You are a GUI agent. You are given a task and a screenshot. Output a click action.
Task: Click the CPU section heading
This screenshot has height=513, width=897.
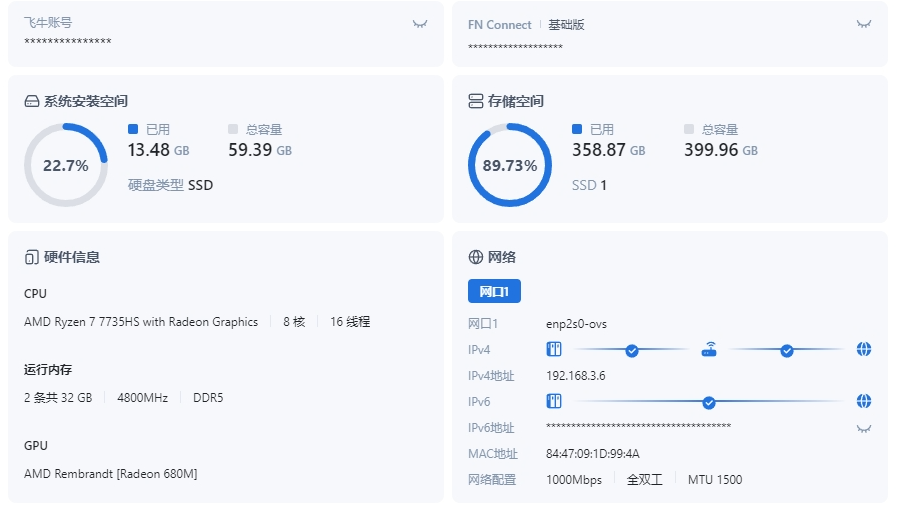[x=35, y=294]
